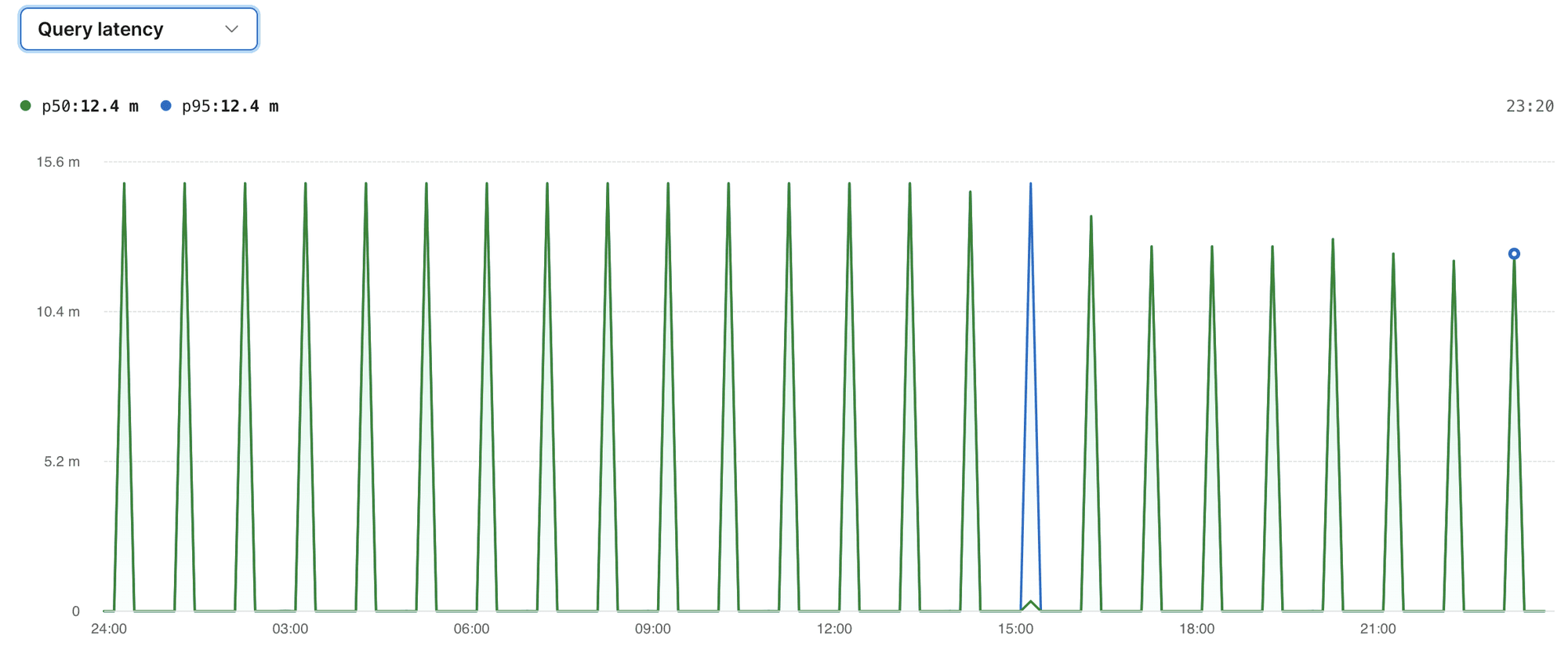Click the 15.6 m y-axis label
The width and height of the screenshot is (1568, 649).
[x=58, y=162]
